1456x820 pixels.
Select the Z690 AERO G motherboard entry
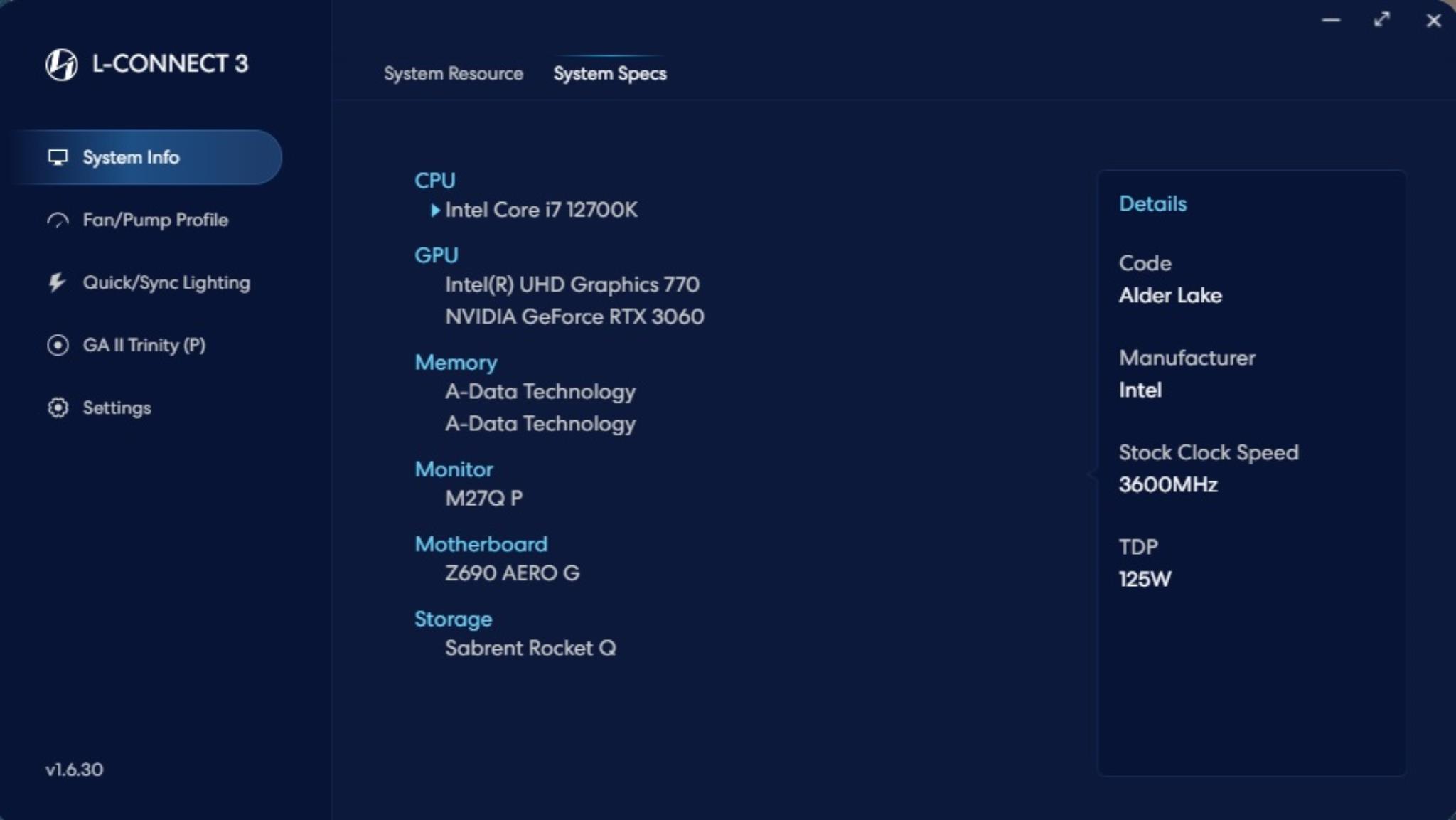pos(512,573)
